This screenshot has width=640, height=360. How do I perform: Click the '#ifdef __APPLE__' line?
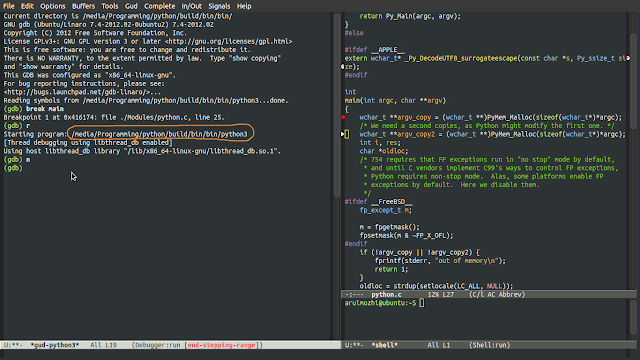(374, 50)
